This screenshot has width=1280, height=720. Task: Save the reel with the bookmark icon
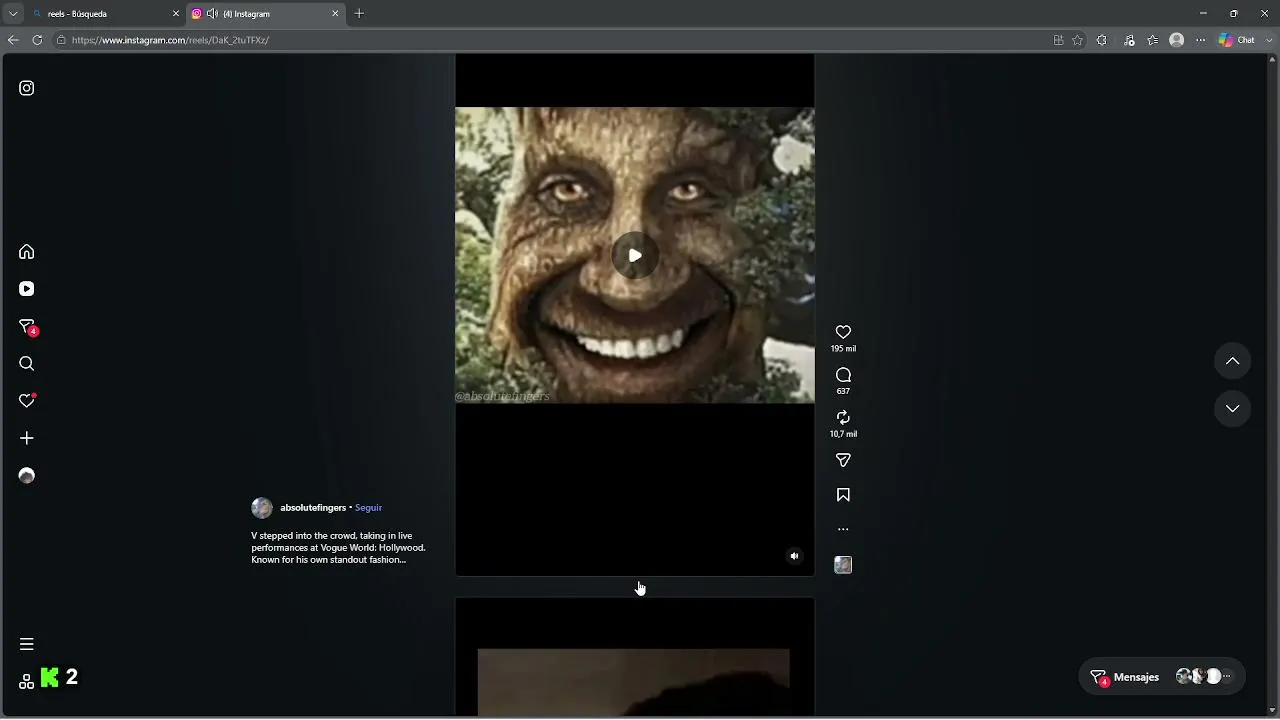843,495
